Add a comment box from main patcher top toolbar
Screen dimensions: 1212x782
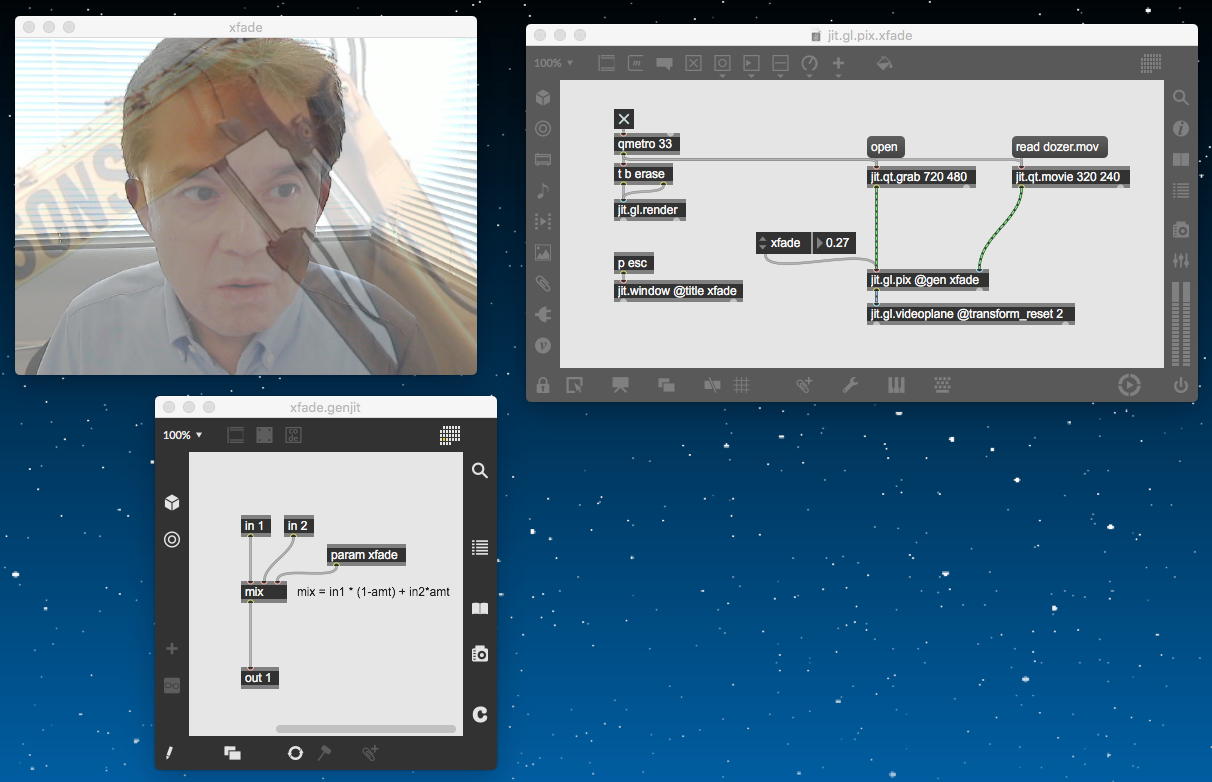[x=664, y=63]
